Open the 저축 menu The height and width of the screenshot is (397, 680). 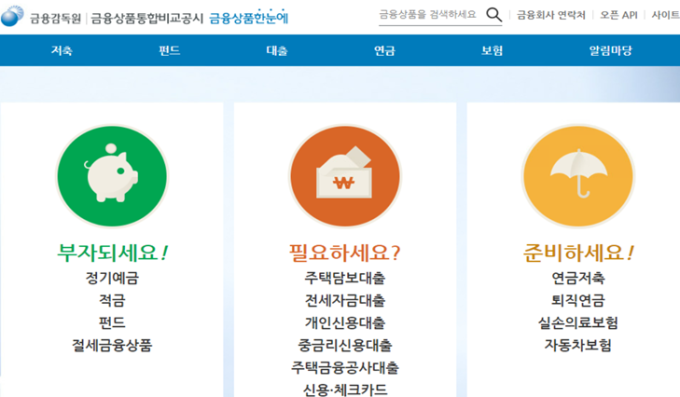point(62,51)
